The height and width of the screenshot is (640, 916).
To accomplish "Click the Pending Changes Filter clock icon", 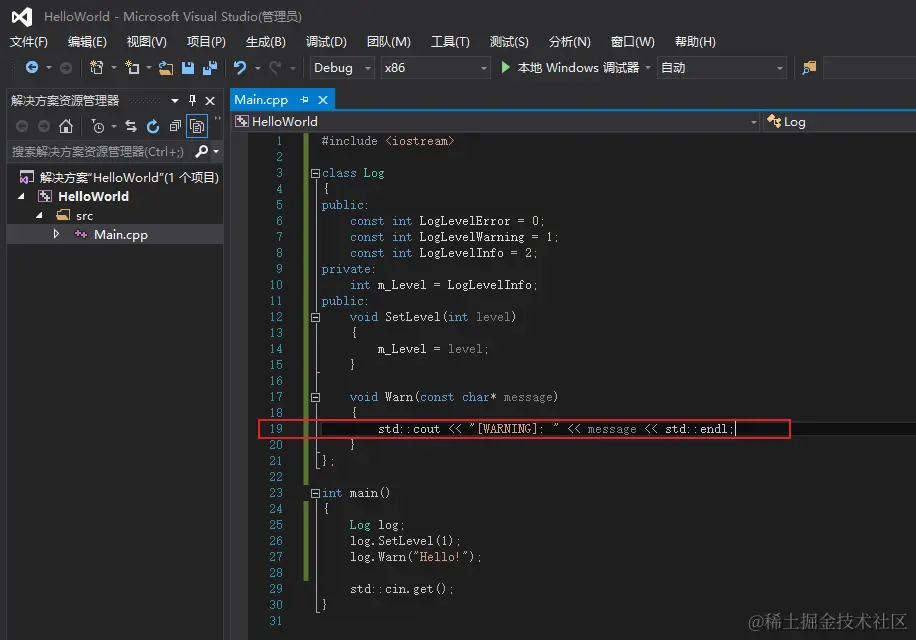I will pos(98,126).
